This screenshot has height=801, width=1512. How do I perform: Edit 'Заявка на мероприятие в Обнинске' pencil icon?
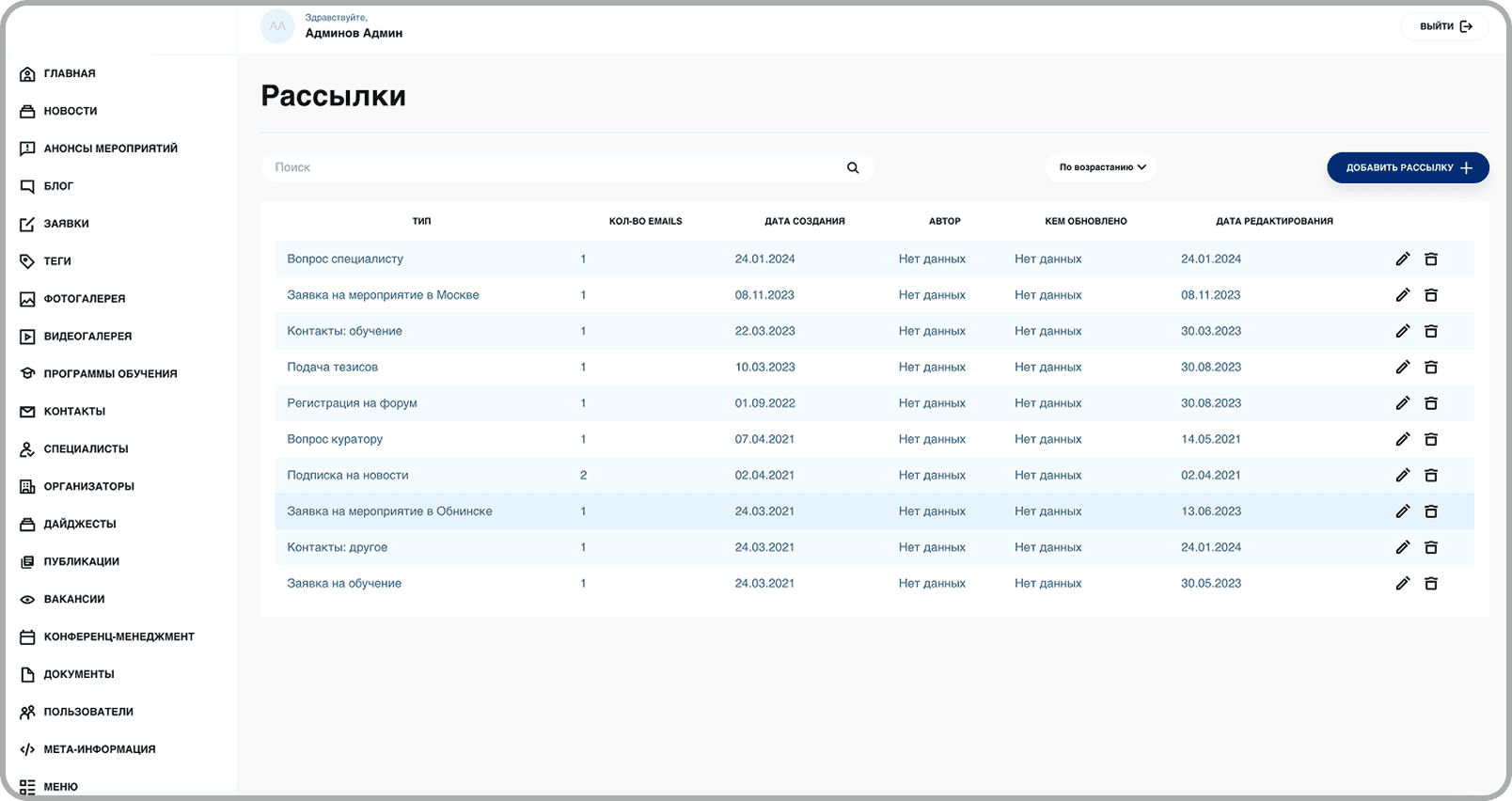click(x=1403, y=511)
